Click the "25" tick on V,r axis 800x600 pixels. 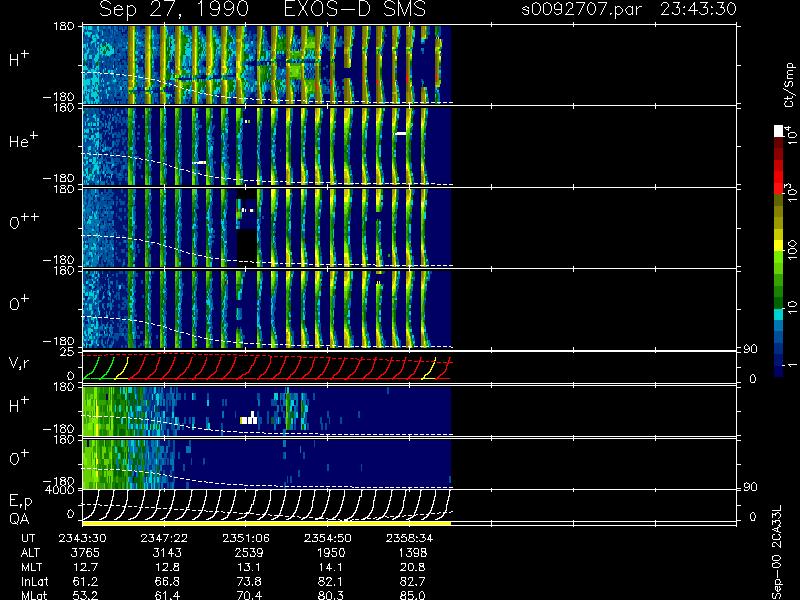coord(69,352)
